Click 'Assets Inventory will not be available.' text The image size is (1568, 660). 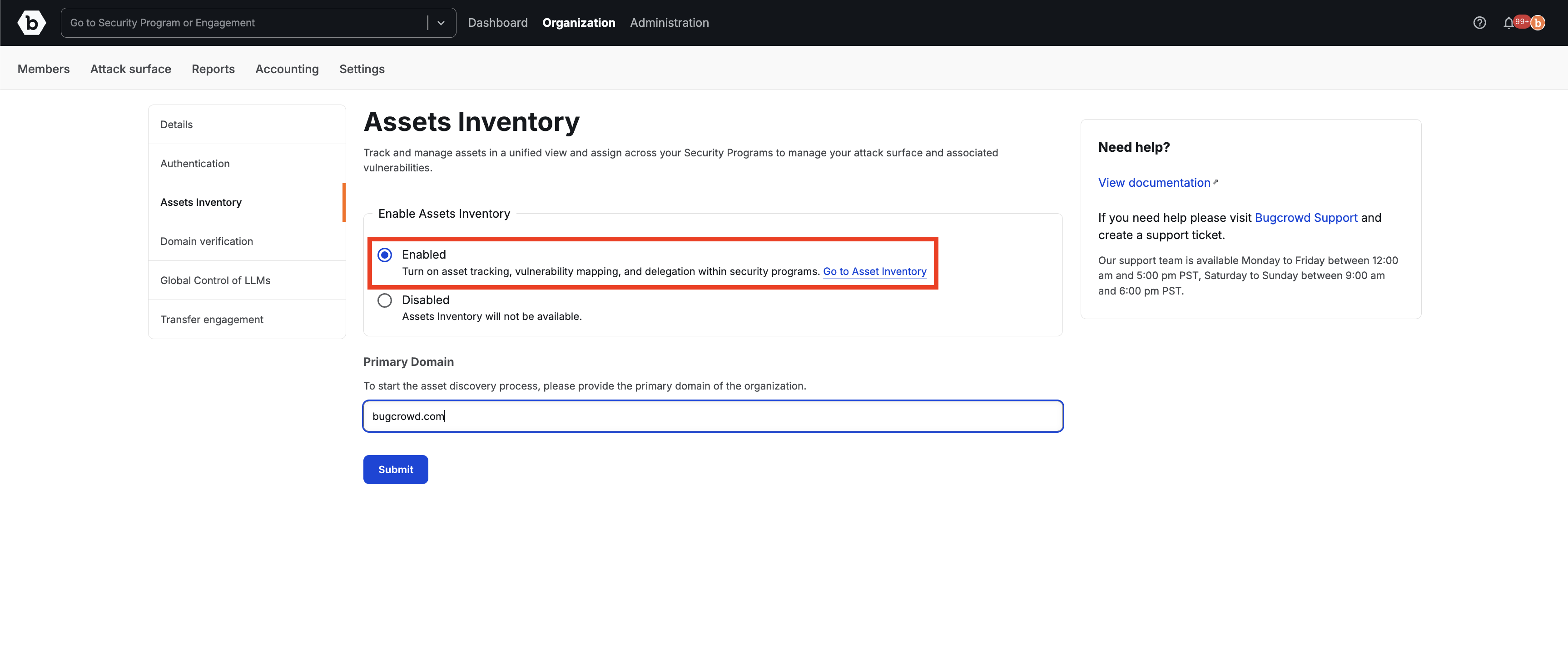492,317
